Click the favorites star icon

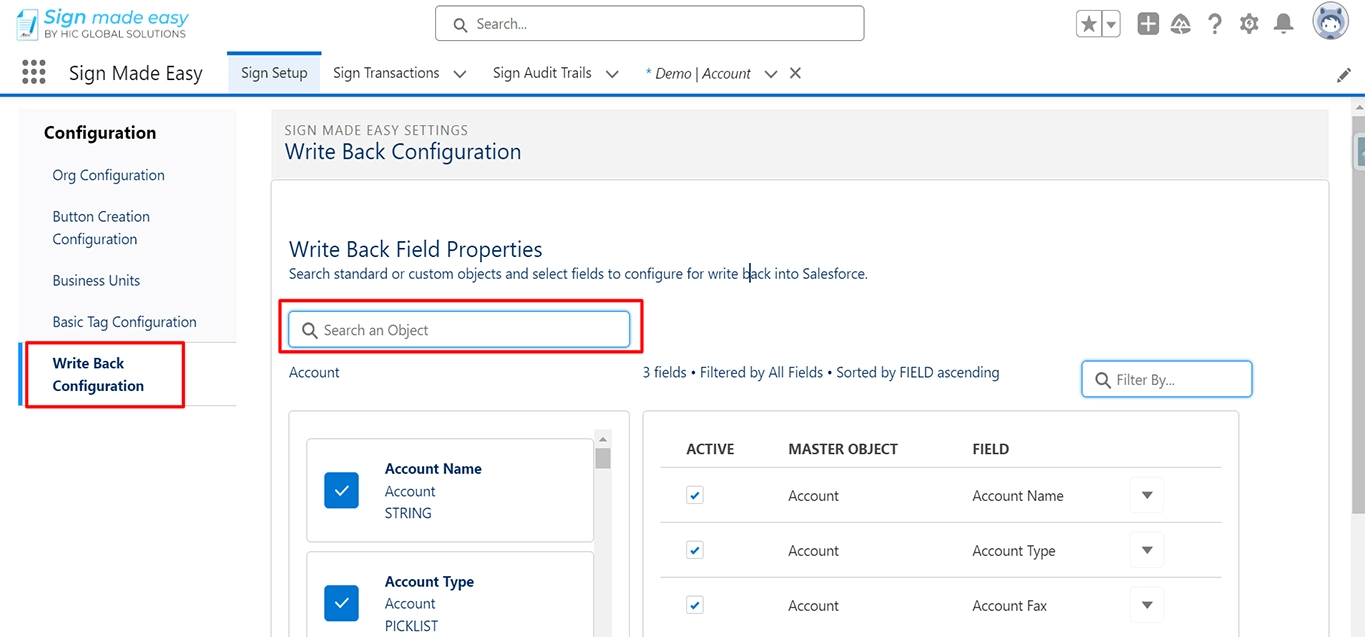[1088, 24]
